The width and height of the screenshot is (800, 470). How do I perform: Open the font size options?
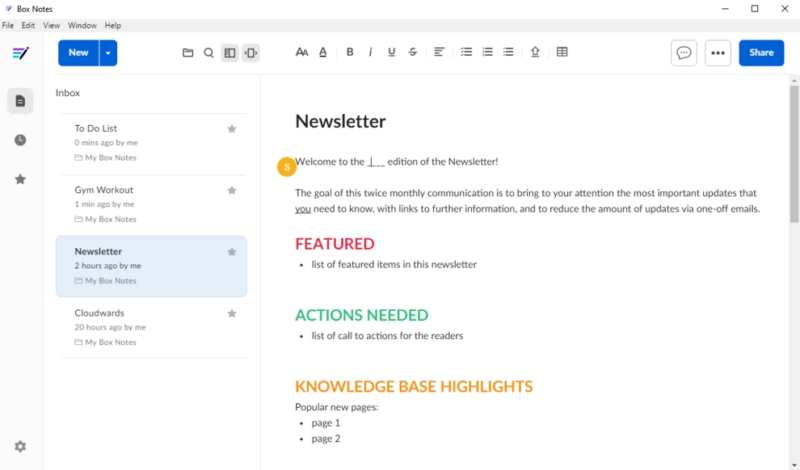302,53
